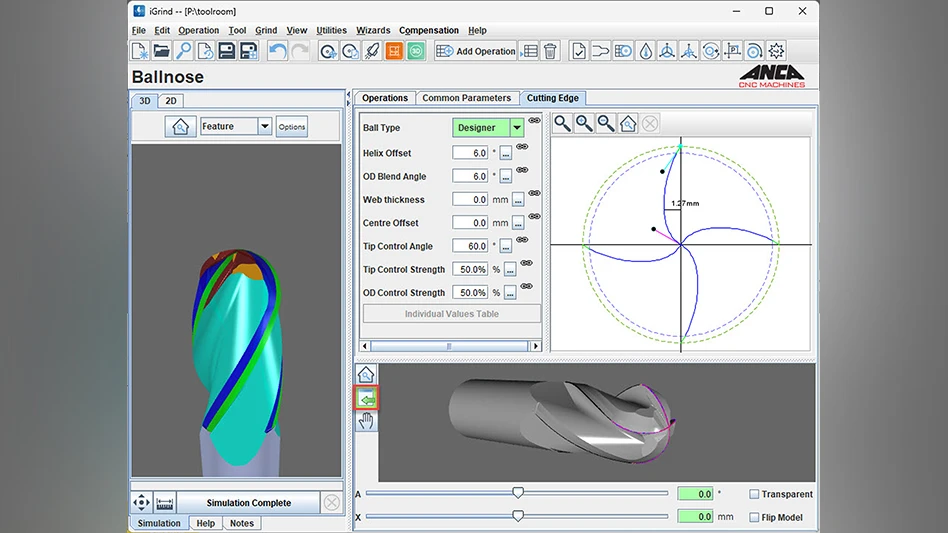948x533 pixels.
Task: Enable the Transparent checkbox
Action: (754, 494)
